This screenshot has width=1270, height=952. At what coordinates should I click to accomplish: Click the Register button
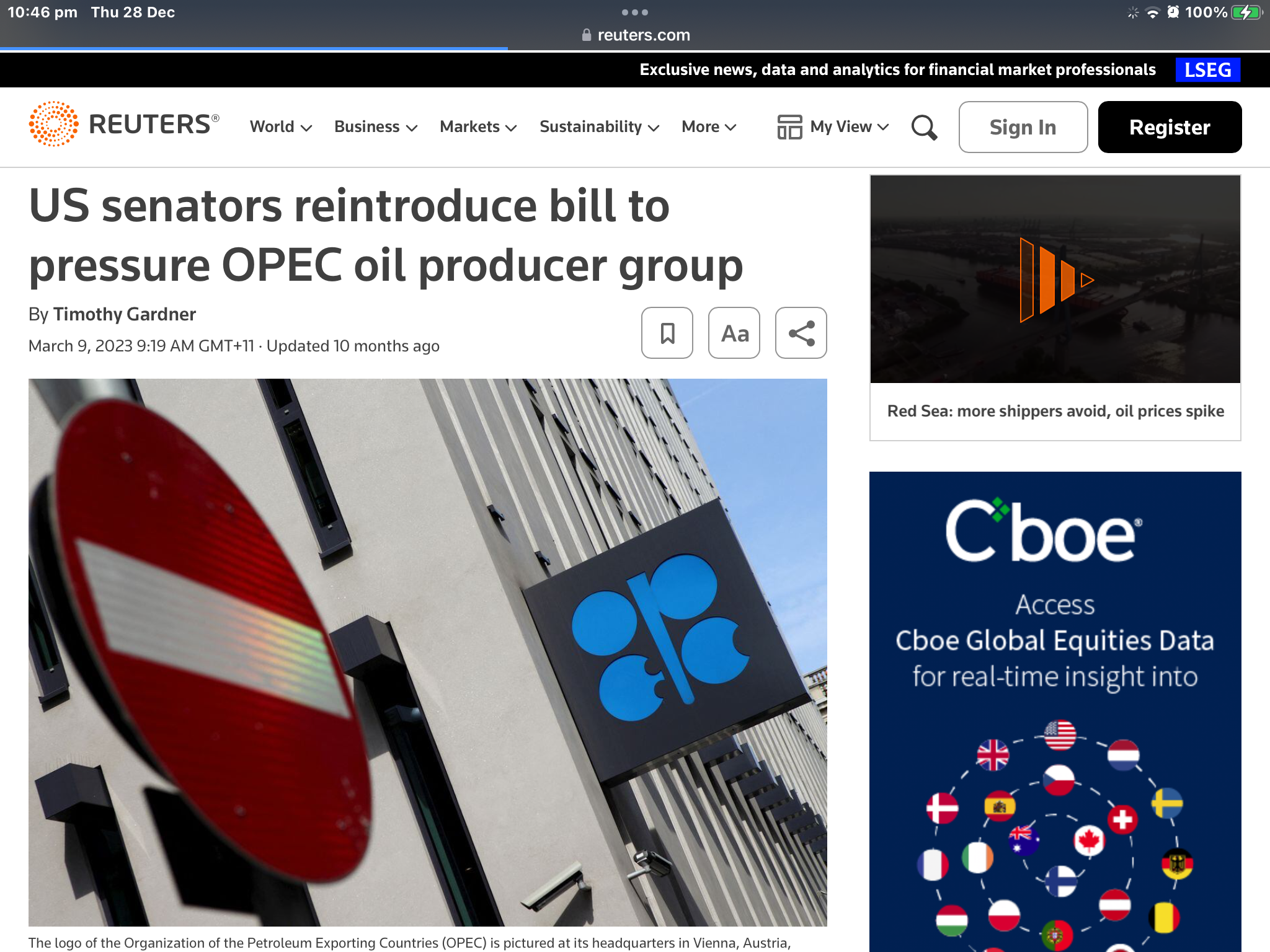coord(1169,127)
